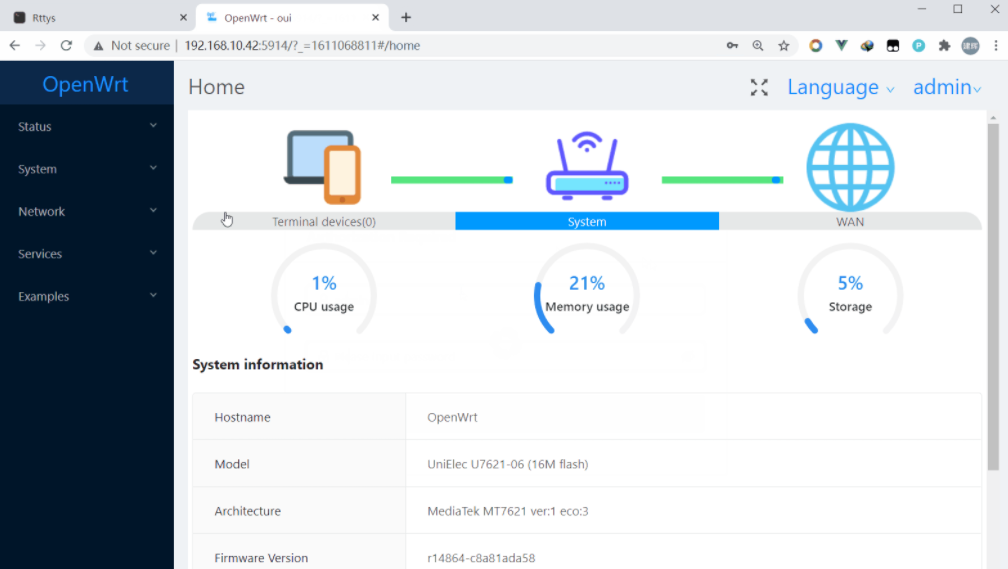
Task: Open the Language dropdown
Action: 840,87
